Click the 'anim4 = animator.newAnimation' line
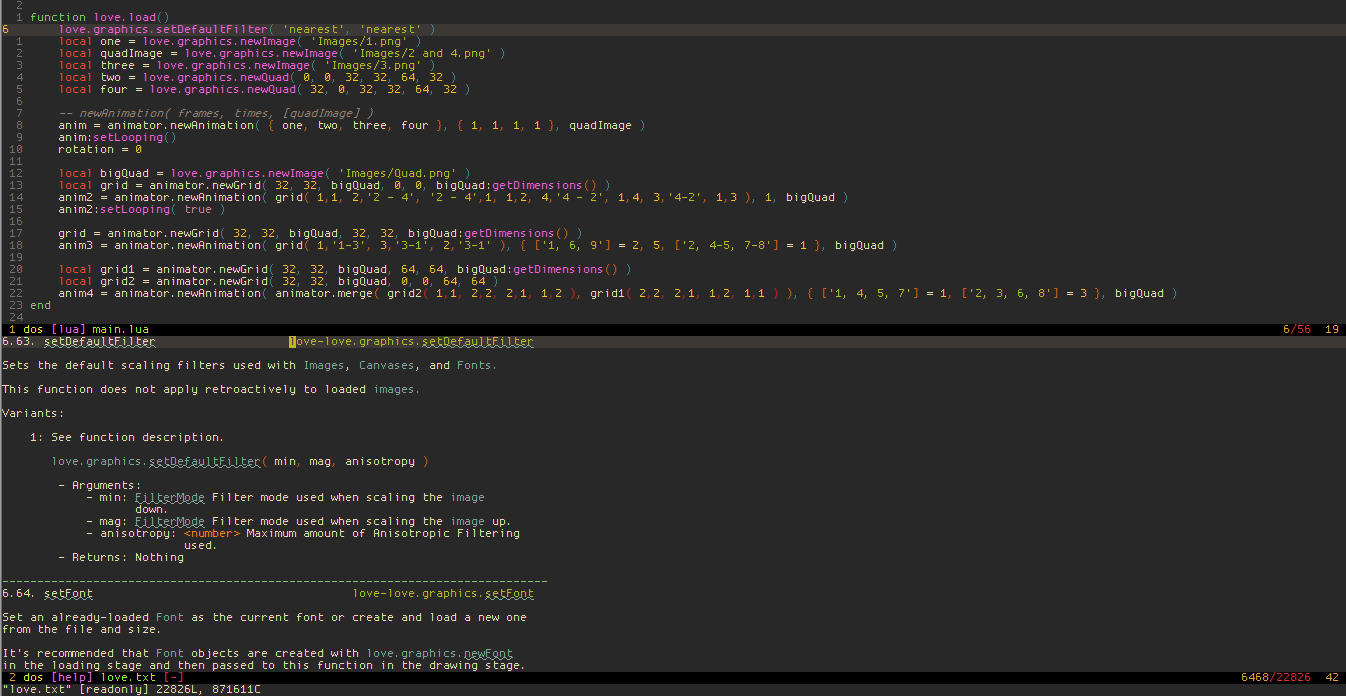1346x696 pixels. tap(617, 294)
